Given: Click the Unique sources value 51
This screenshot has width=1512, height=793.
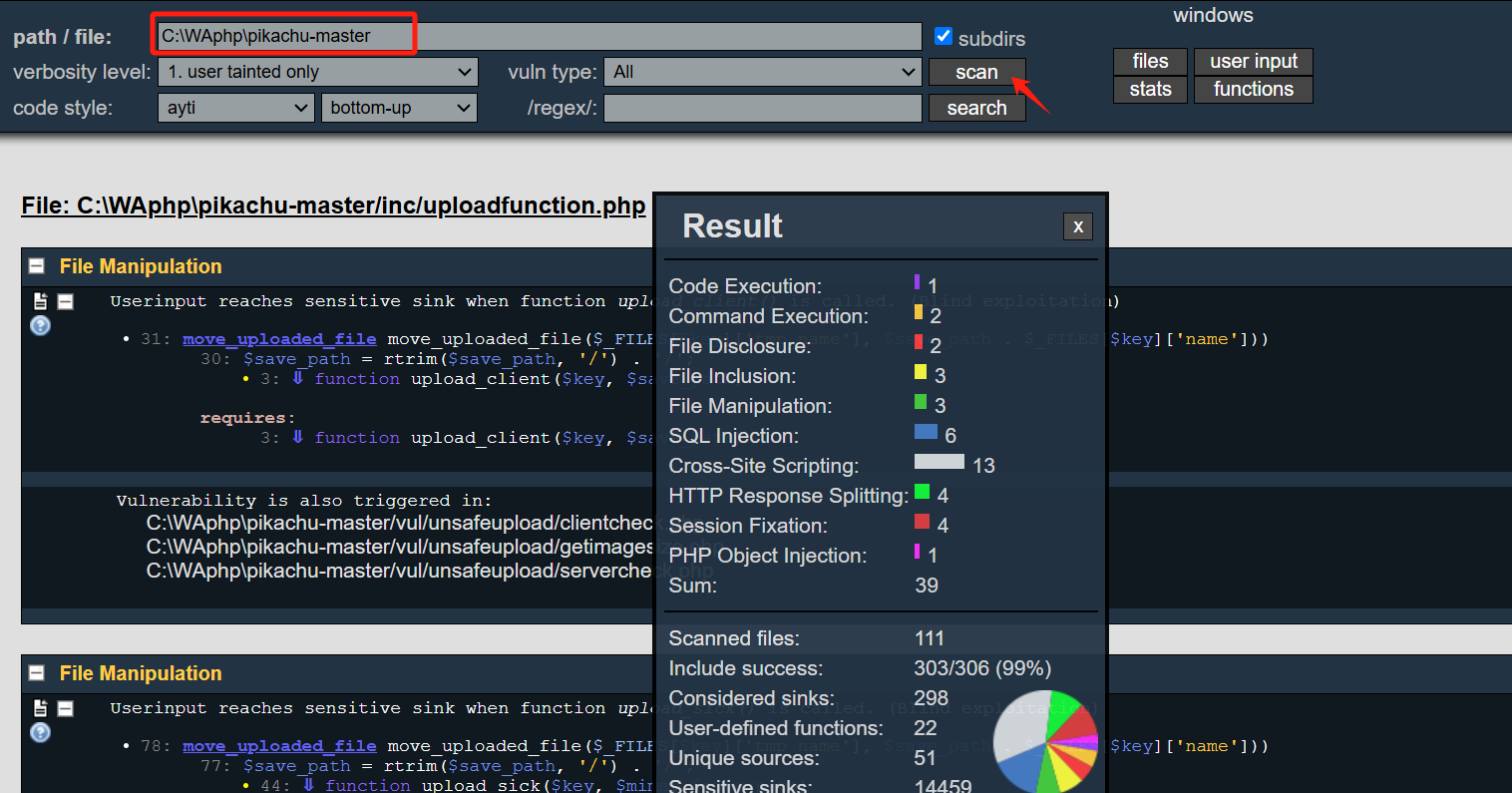Looking at the screenshot, I should (x=926, y=758).
